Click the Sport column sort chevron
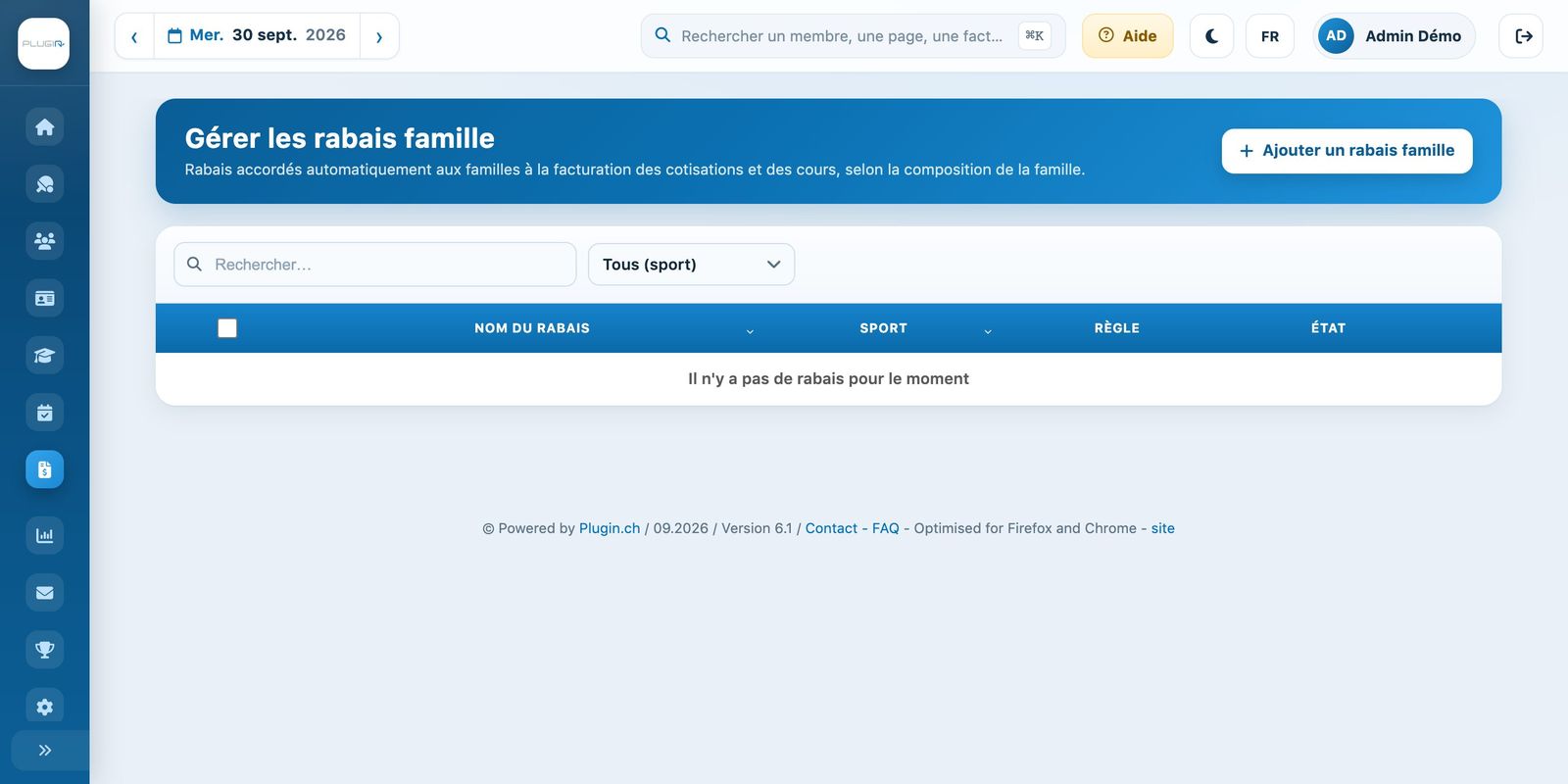The image size is (1568, 784). 988,331
